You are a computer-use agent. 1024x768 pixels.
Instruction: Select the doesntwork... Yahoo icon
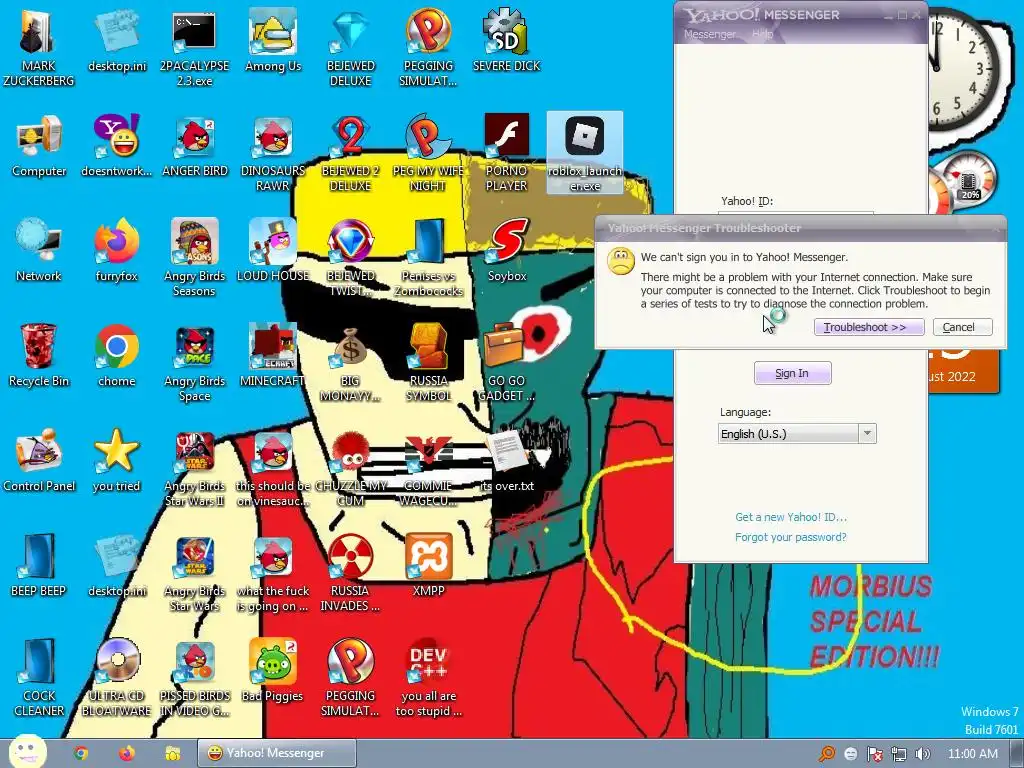pyautogui.click(x=116, y=146)
